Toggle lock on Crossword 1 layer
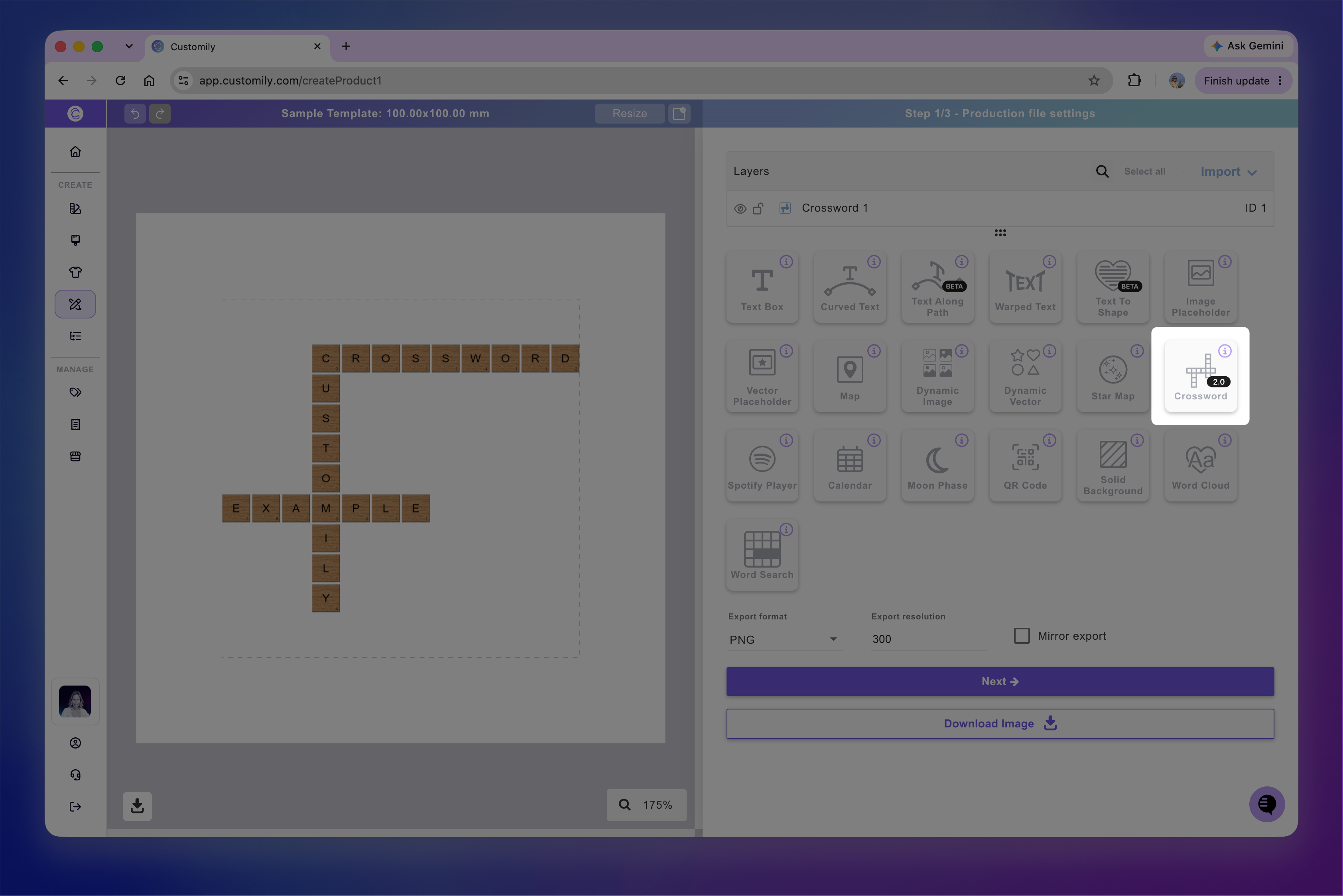Image resolution: width=1343 pixels, height=896 pixels. 758,208
